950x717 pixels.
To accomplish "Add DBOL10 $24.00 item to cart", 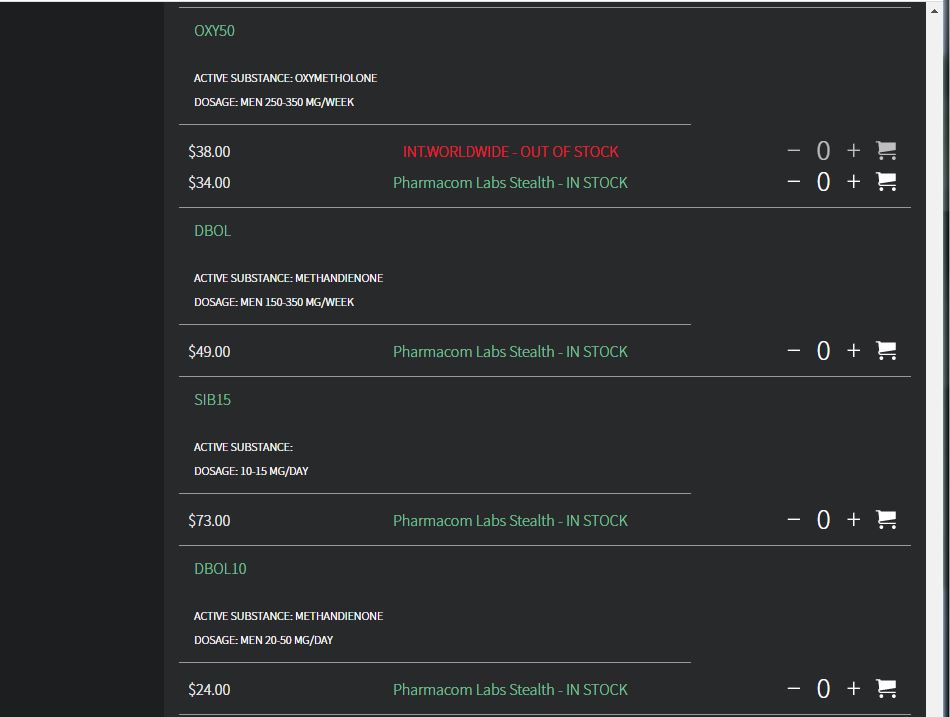I will point(886,688).
